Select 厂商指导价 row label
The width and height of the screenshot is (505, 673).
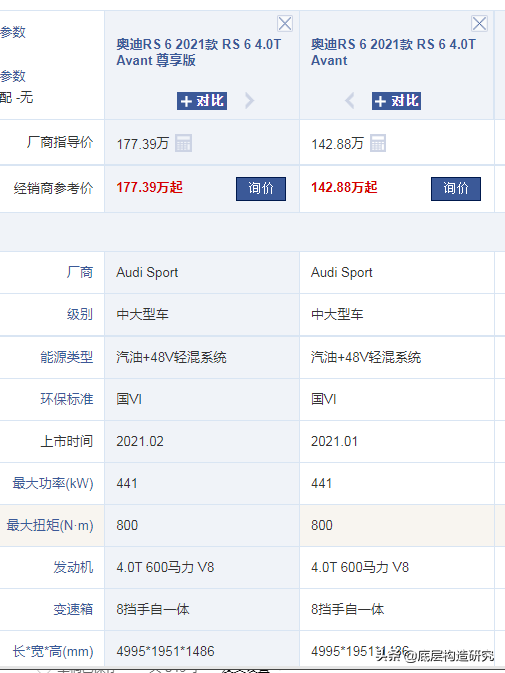pyautogui.click(x=60, y=142)
